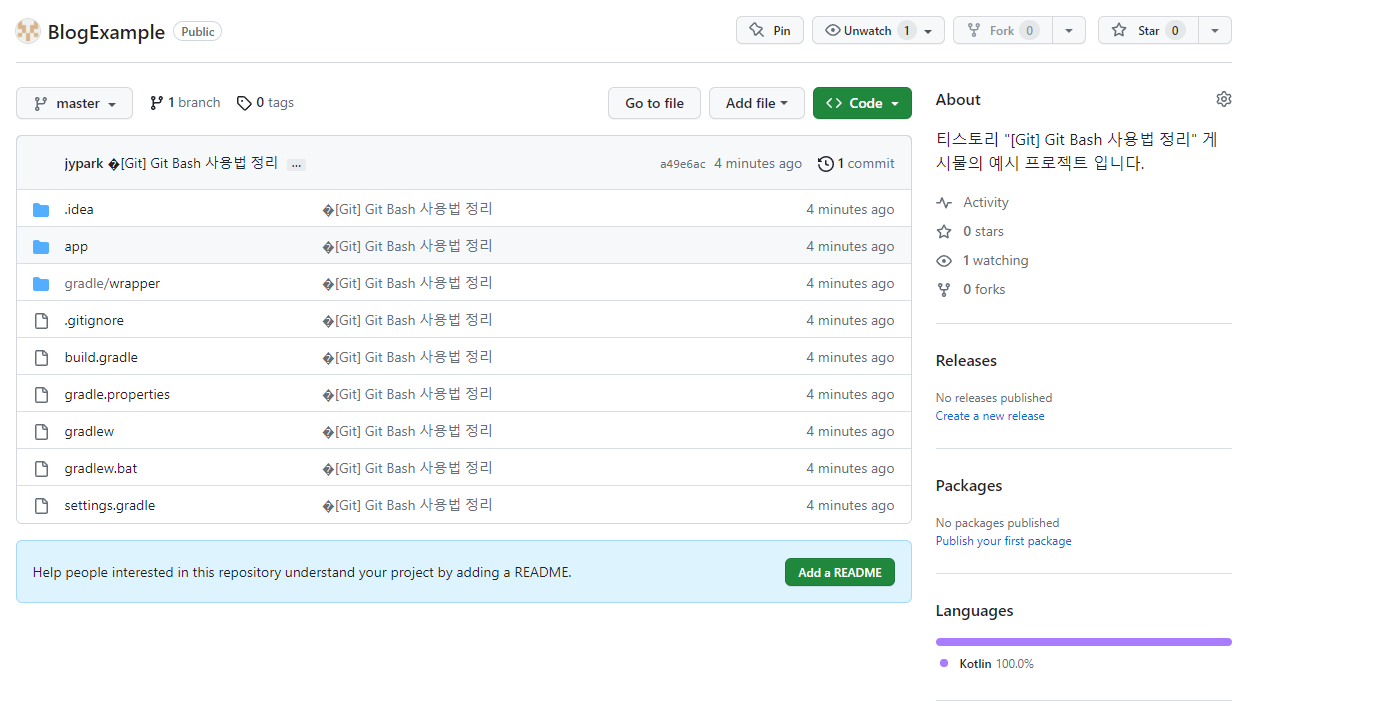The width and height of the screenshot is (1383, 704).
Task: Click Go to file button
Action: 654,103
